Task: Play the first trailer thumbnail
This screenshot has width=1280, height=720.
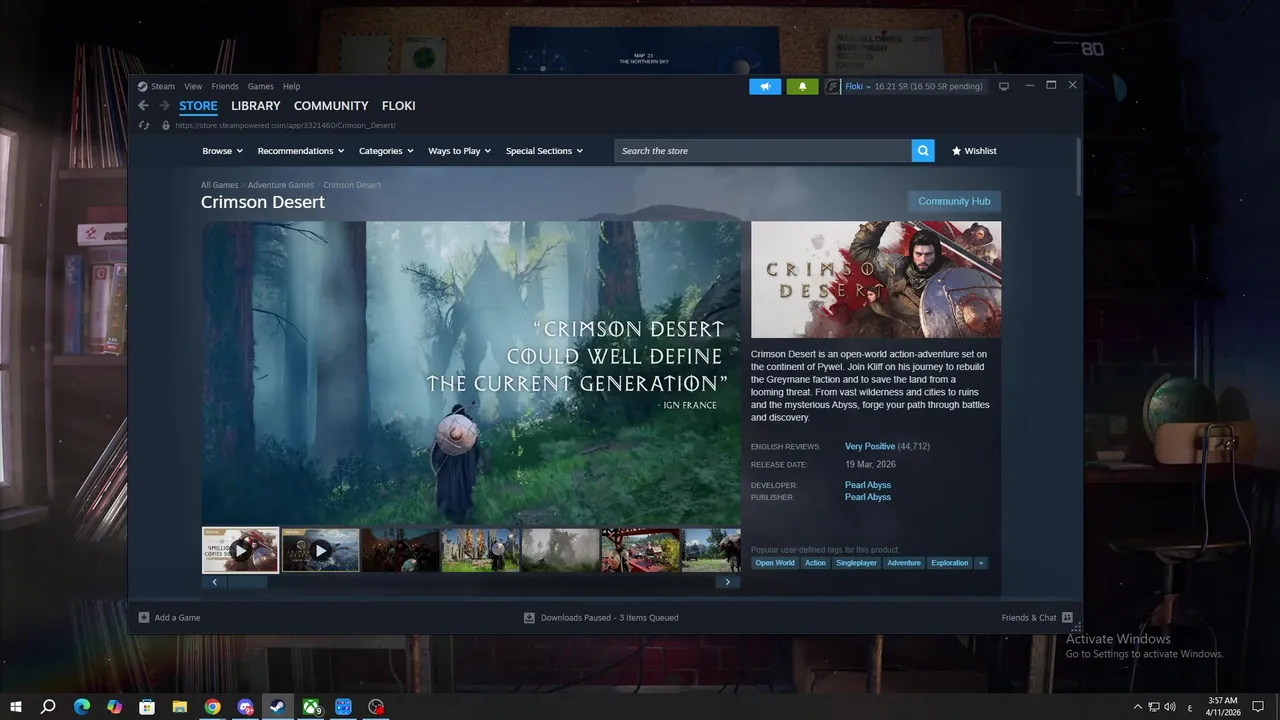Action: click(x=240, y=550)
